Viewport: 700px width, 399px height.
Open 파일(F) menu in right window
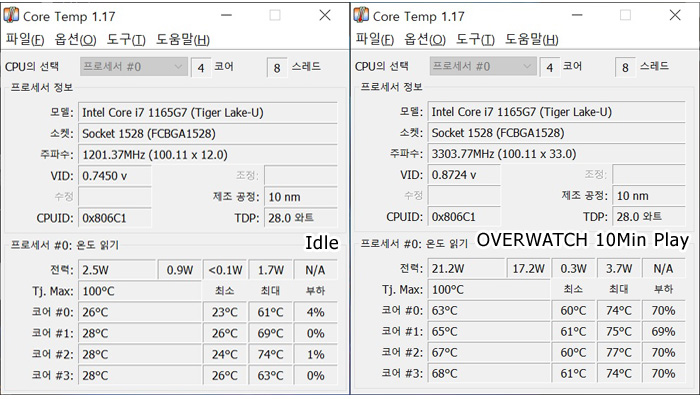click(x=375, y=39)
